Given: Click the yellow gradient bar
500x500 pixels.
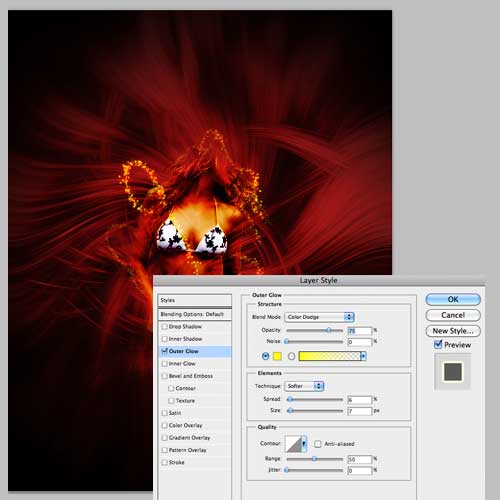Looking at the screenshot, I should coord(330,356).
